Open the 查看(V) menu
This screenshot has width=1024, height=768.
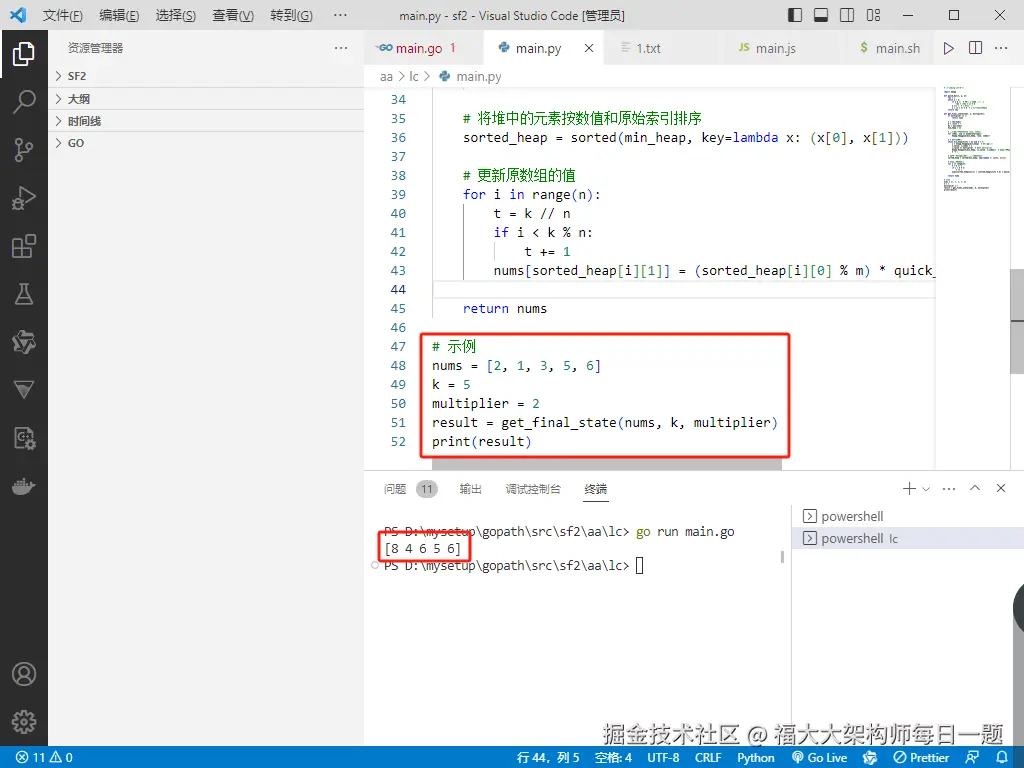(x=233, y=15)
